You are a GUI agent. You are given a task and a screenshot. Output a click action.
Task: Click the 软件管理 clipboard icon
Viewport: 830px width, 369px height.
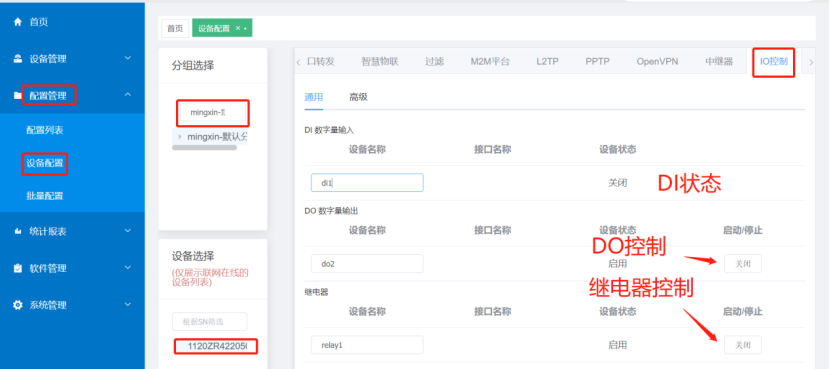18,268
